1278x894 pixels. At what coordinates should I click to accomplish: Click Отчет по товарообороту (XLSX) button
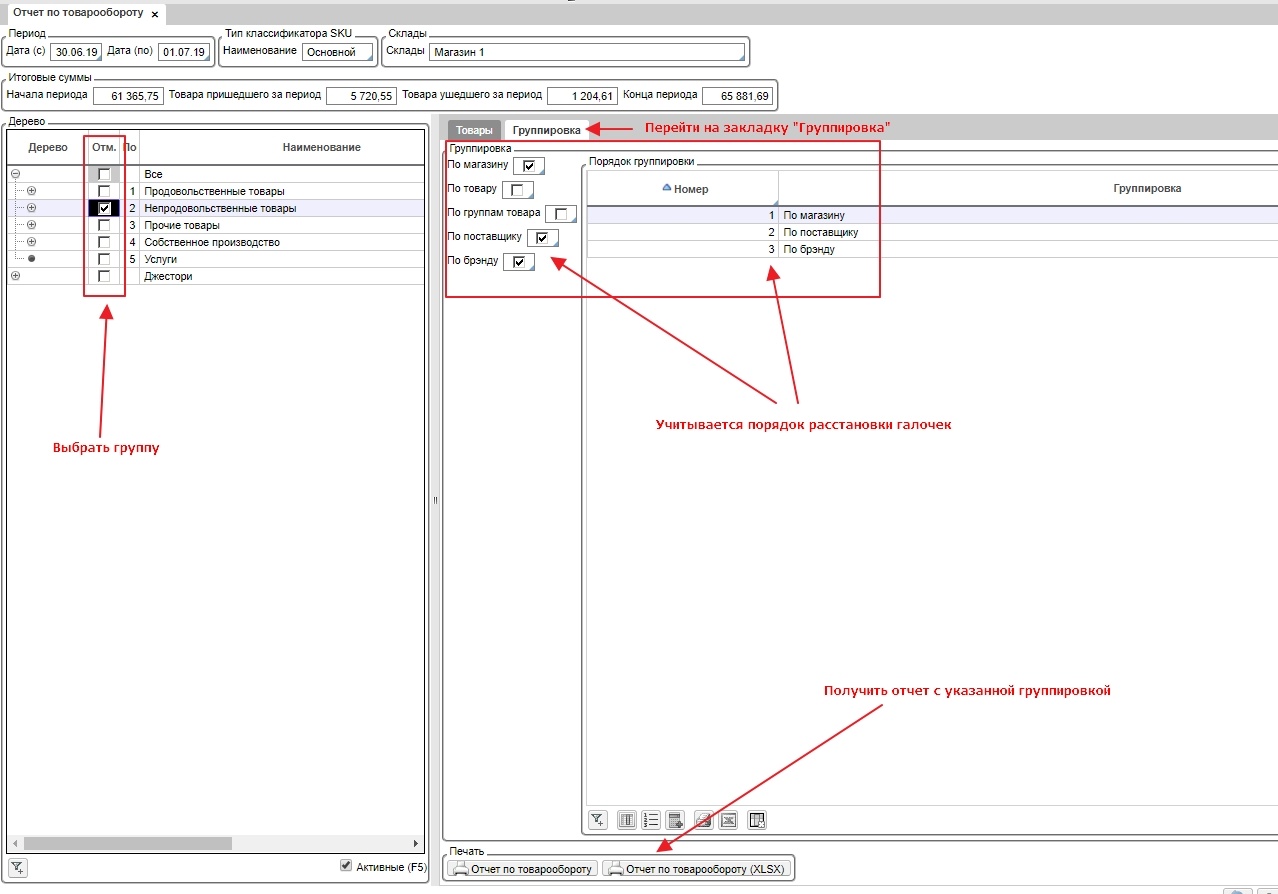pyautogui.click(x=698, y=869)
